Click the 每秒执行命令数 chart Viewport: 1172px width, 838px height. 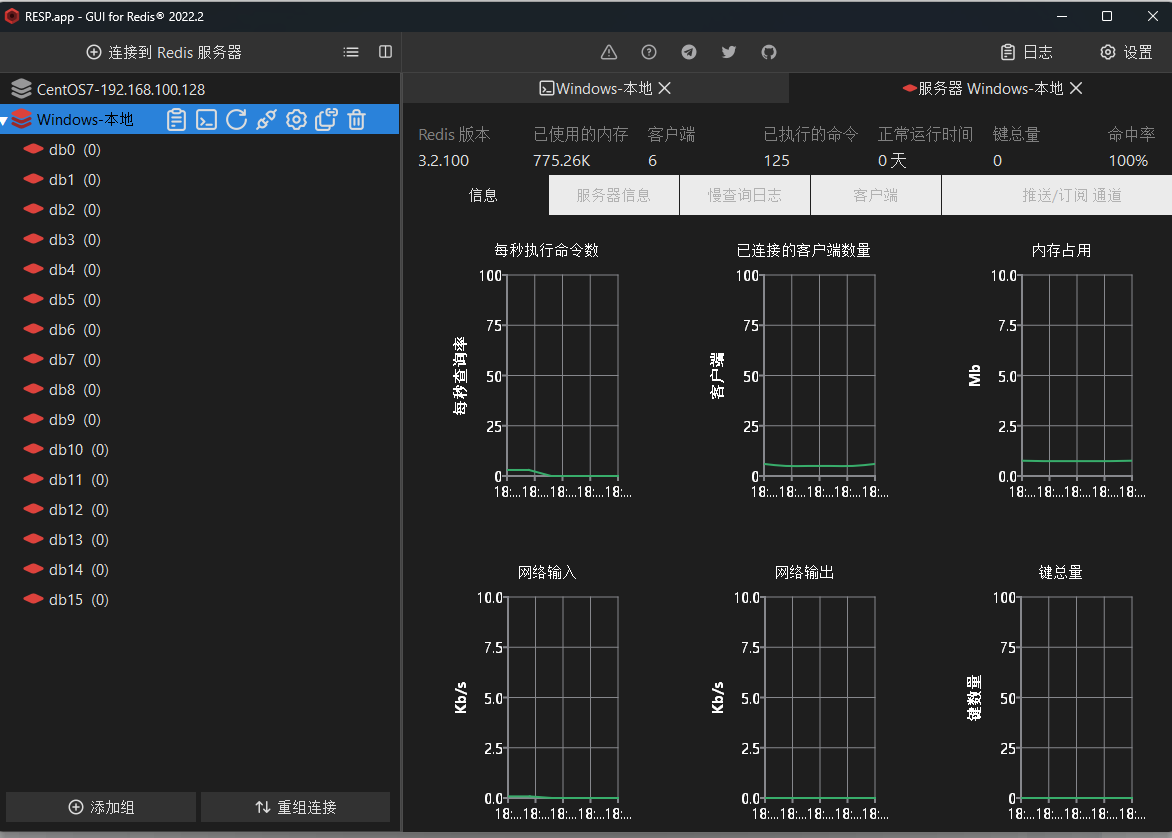pyautogui.click(x=562, y=375)
